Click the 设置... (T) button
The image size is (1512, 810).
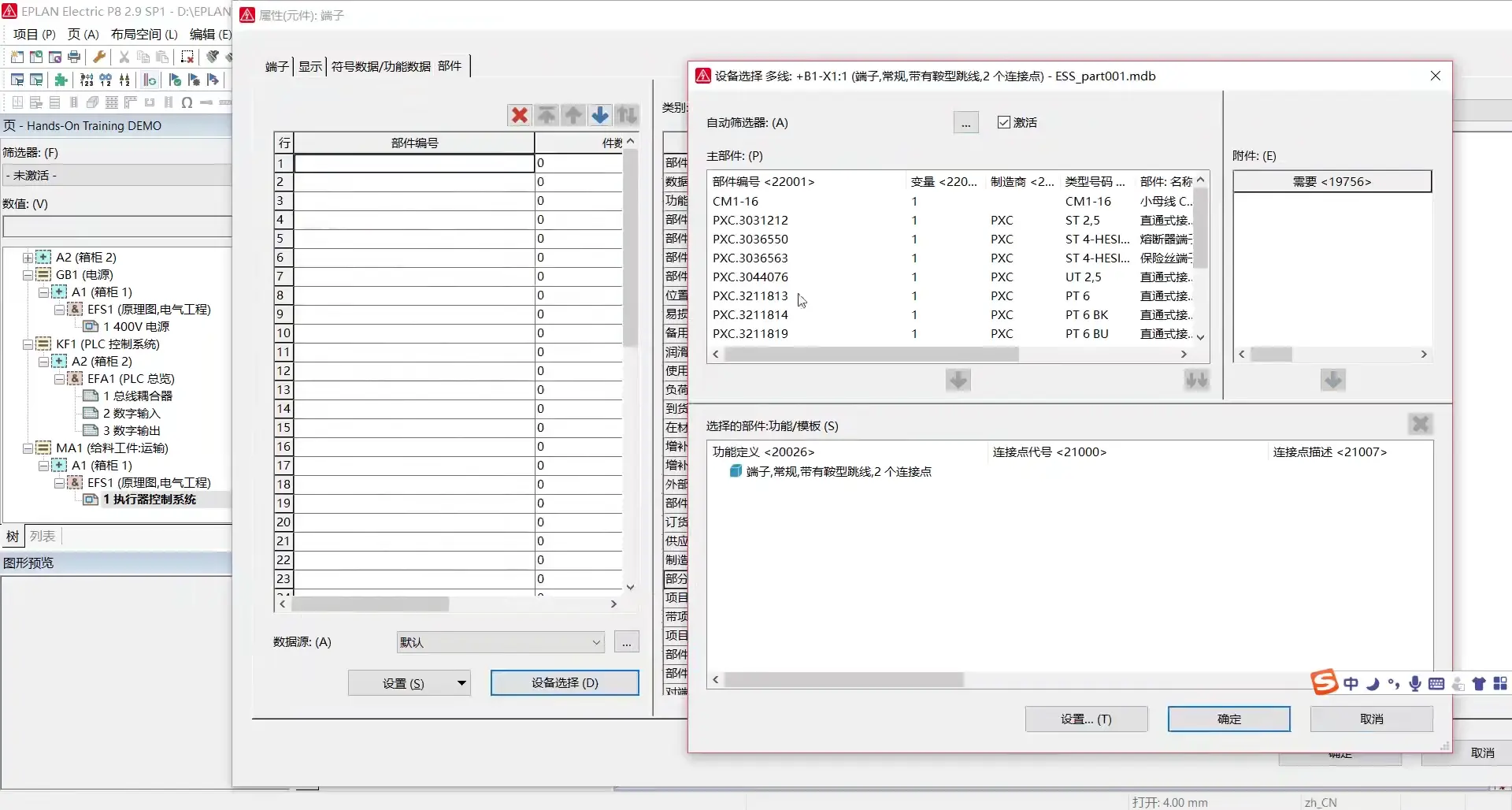coord(1086,719)
